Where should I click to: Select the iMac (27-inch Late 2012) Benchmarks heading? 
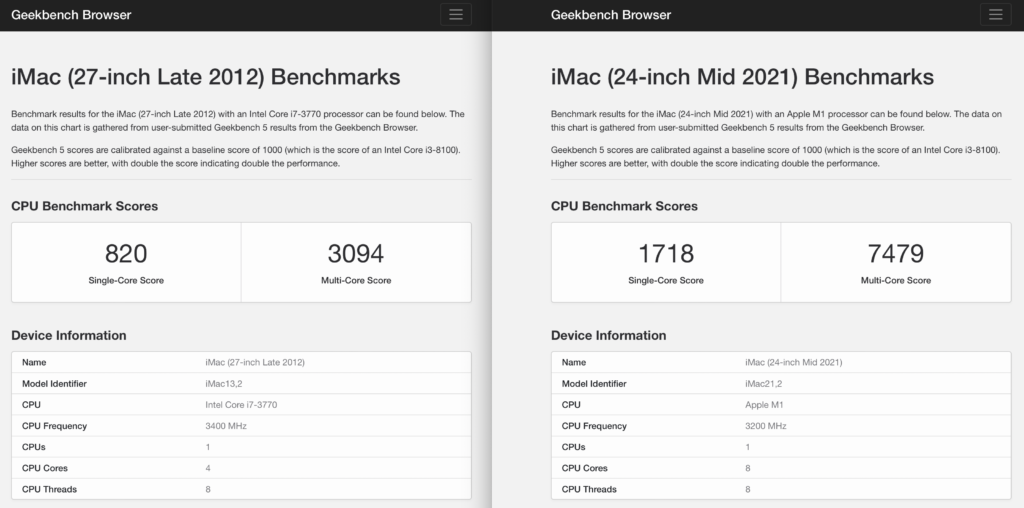205,77
